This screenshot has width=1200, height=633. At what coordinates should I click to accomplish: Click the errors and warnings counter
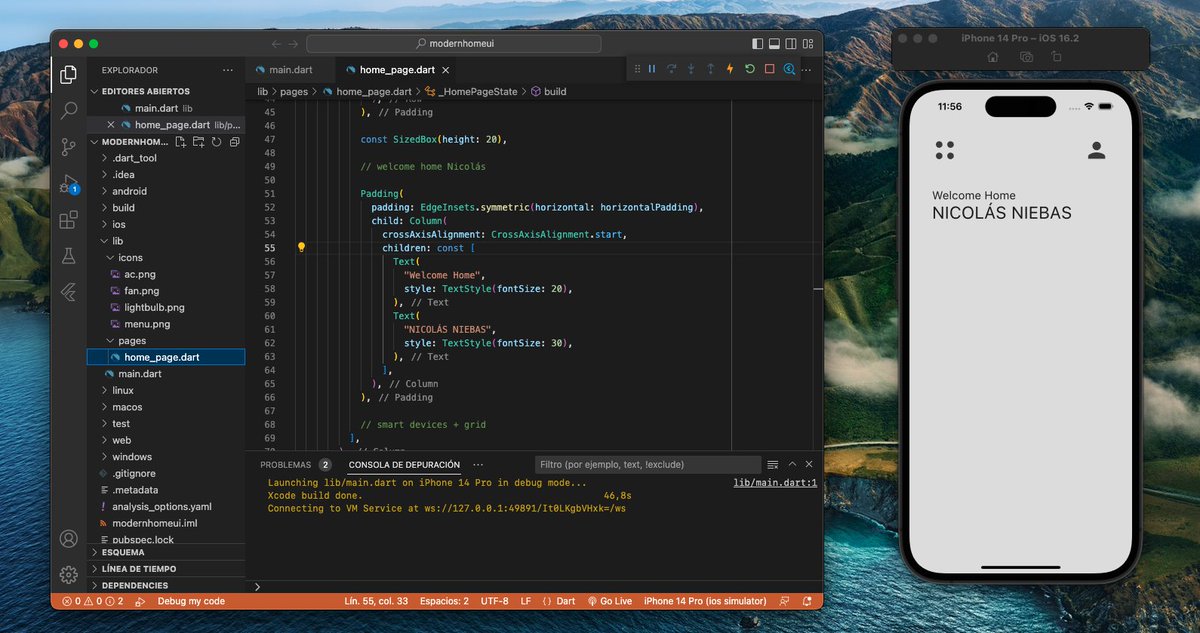coord(92,601)
